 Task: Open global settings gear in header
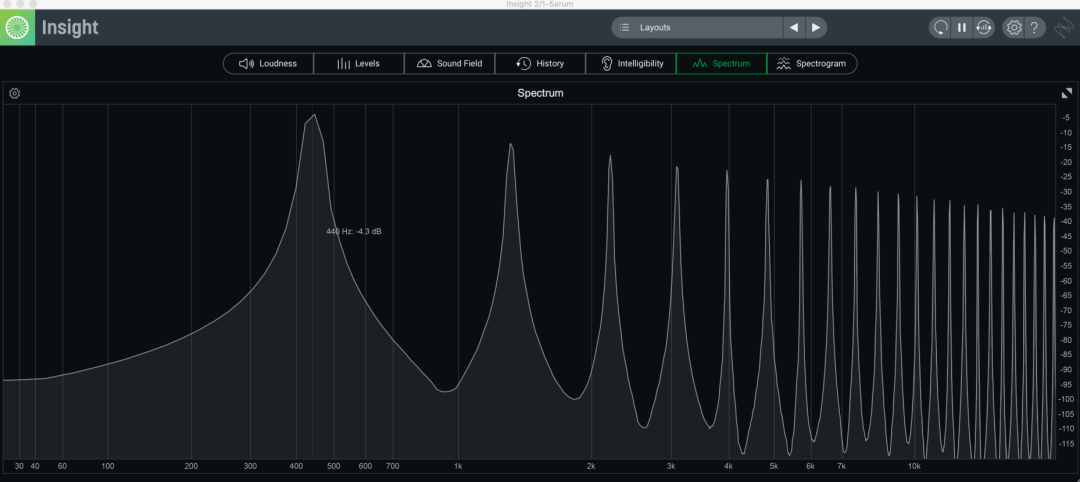(1013, 28)
